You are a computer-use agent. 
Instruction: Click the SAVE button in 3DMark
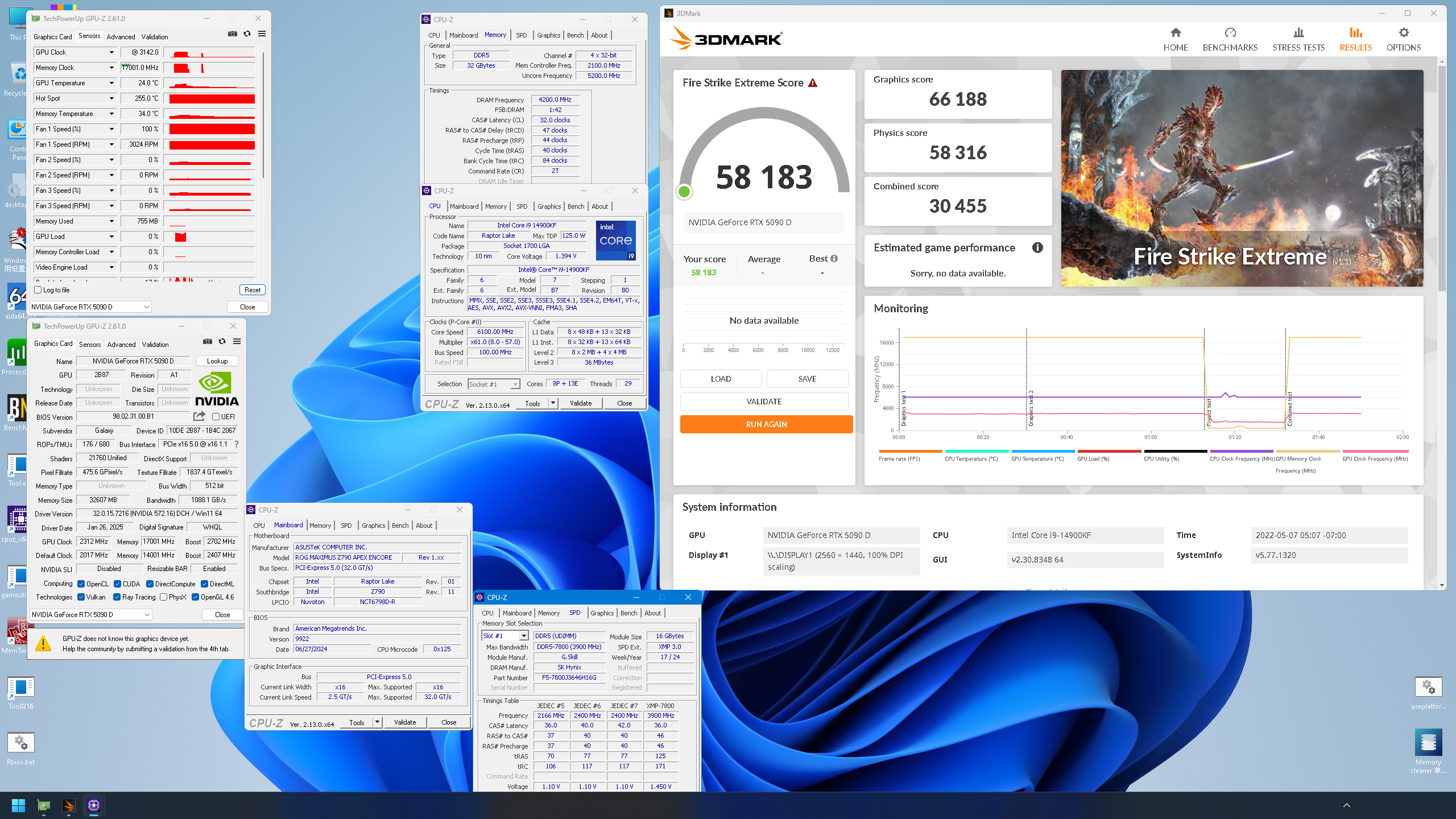pos(807,379)
